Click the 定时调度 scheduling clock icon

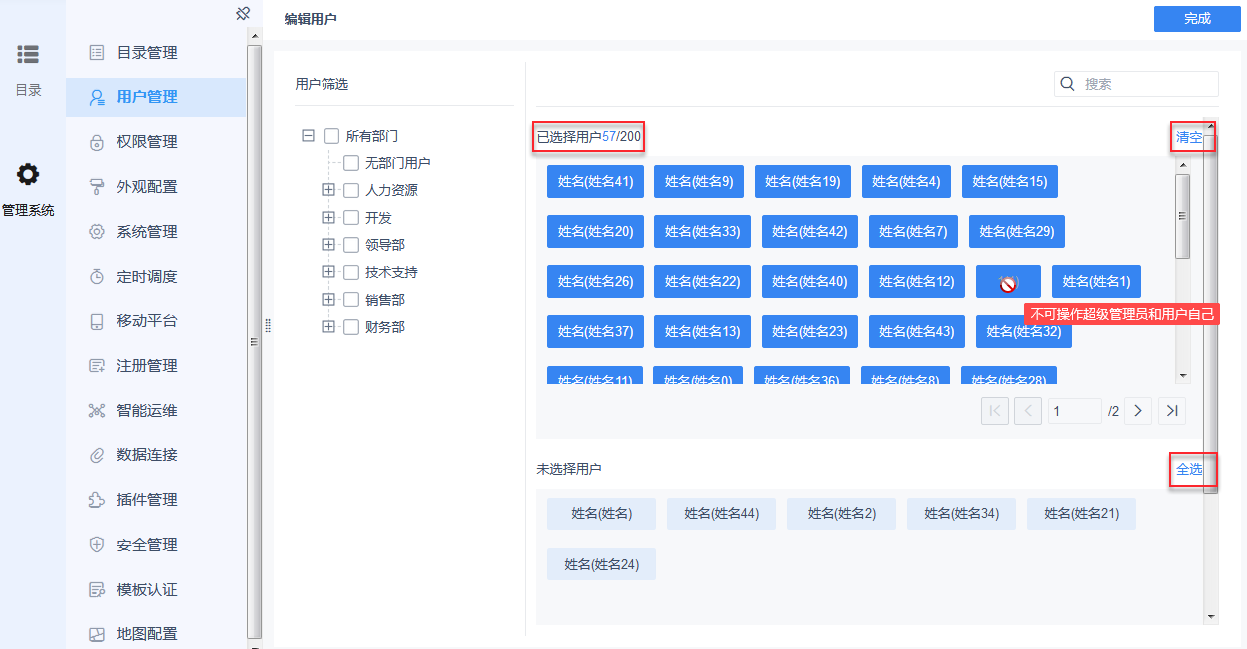coord(95,276)
